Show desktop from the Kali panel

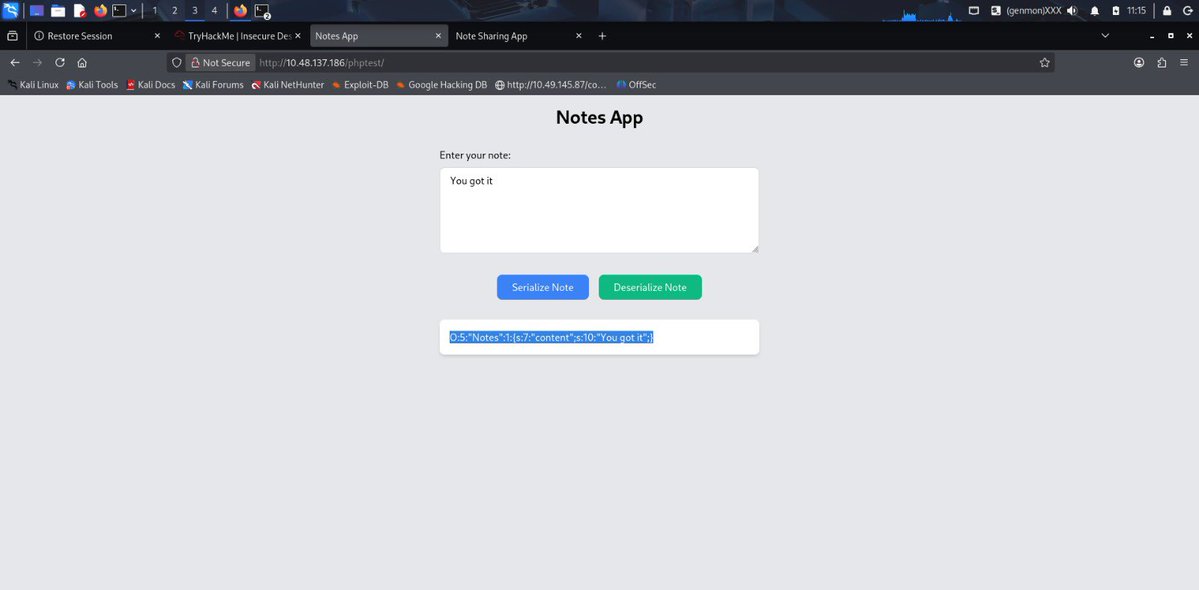[x=37, y=11]
